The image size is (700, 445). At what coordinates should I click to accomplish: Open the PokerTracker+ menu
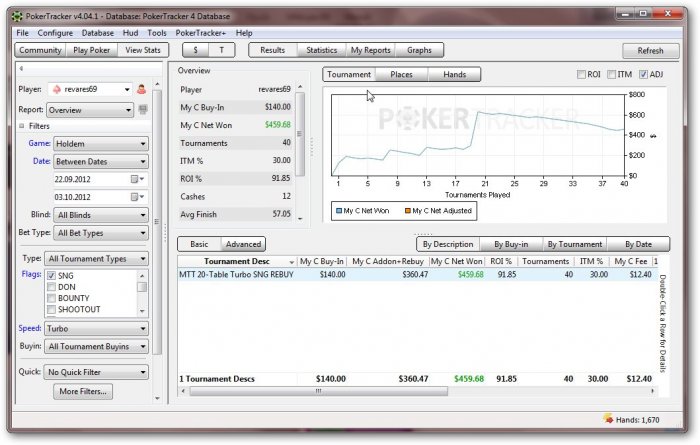click(x=200, y=33)
